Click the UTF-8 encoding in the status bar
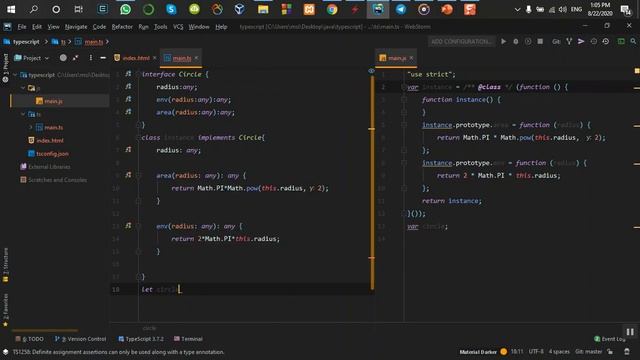The width and height of the screenshot is (640, 360). pyautogui.click(x=536, y=351)
